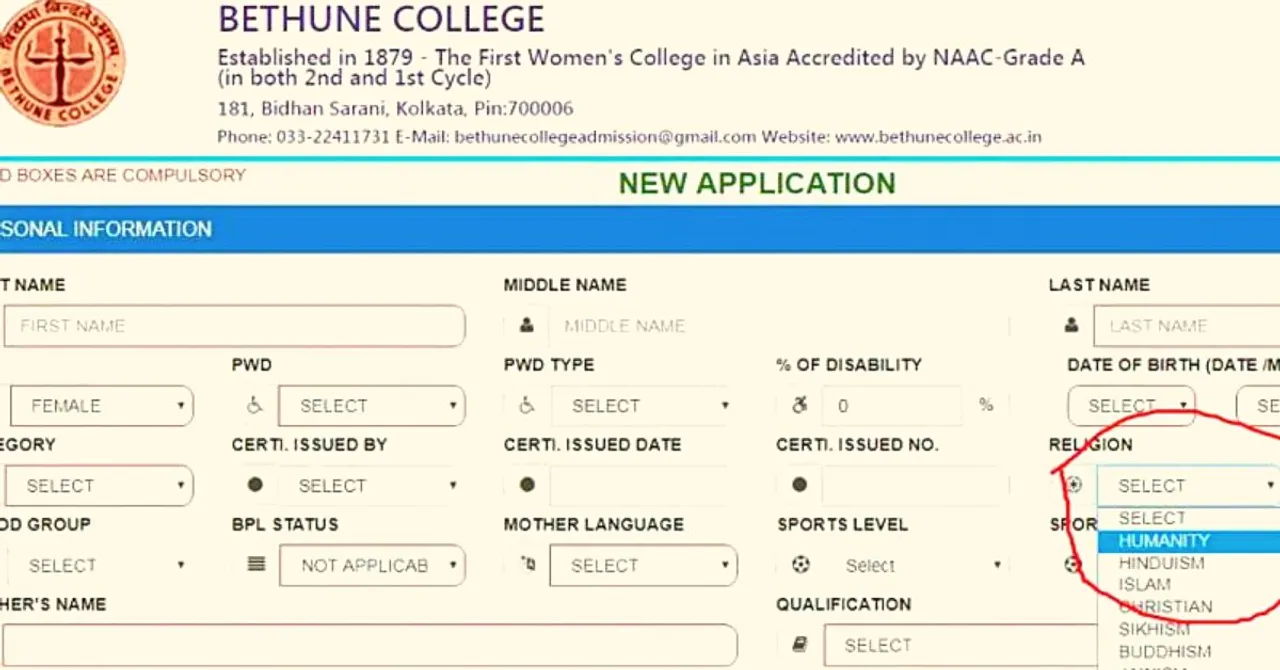Click the dot icon beside Certi. Issued Date
Image resolution: width=1280 pixels, height=670 pixels.
tap(527, 485)
